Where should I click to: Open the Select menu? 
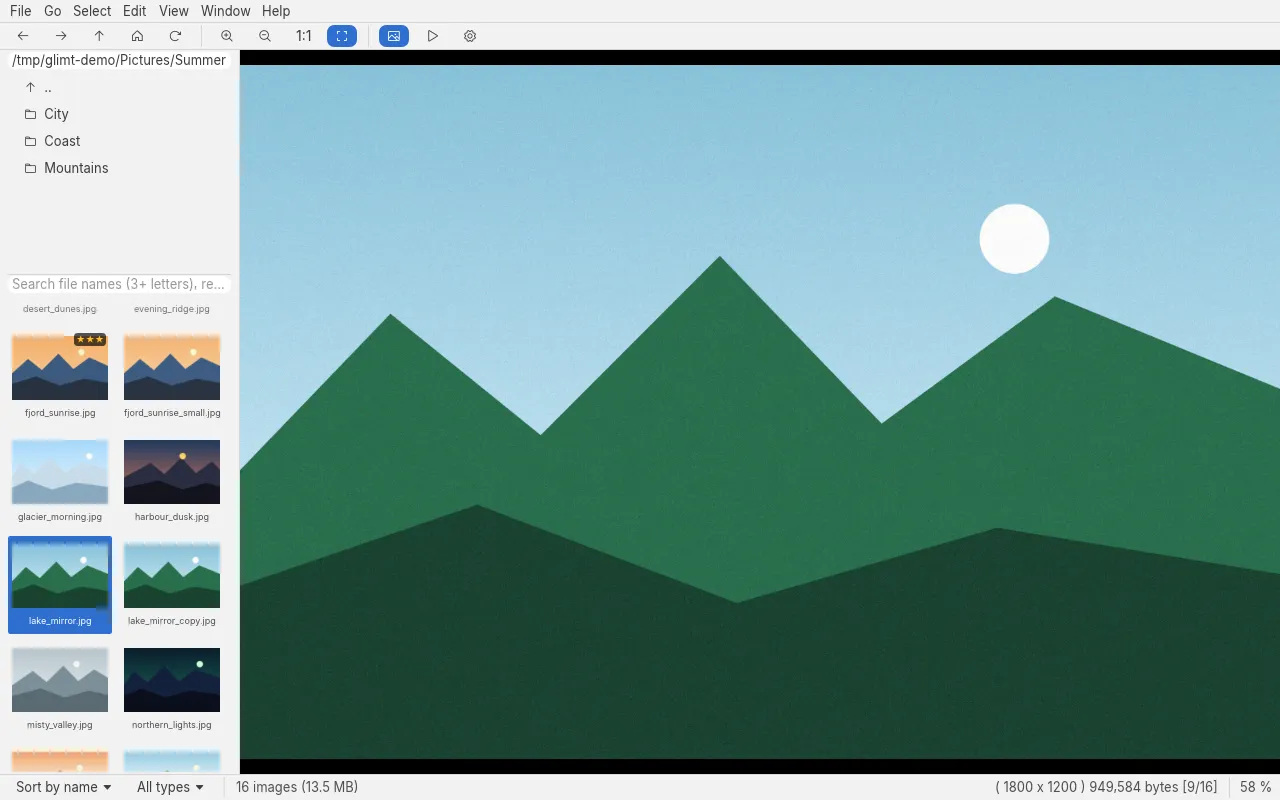pos(92,11)
